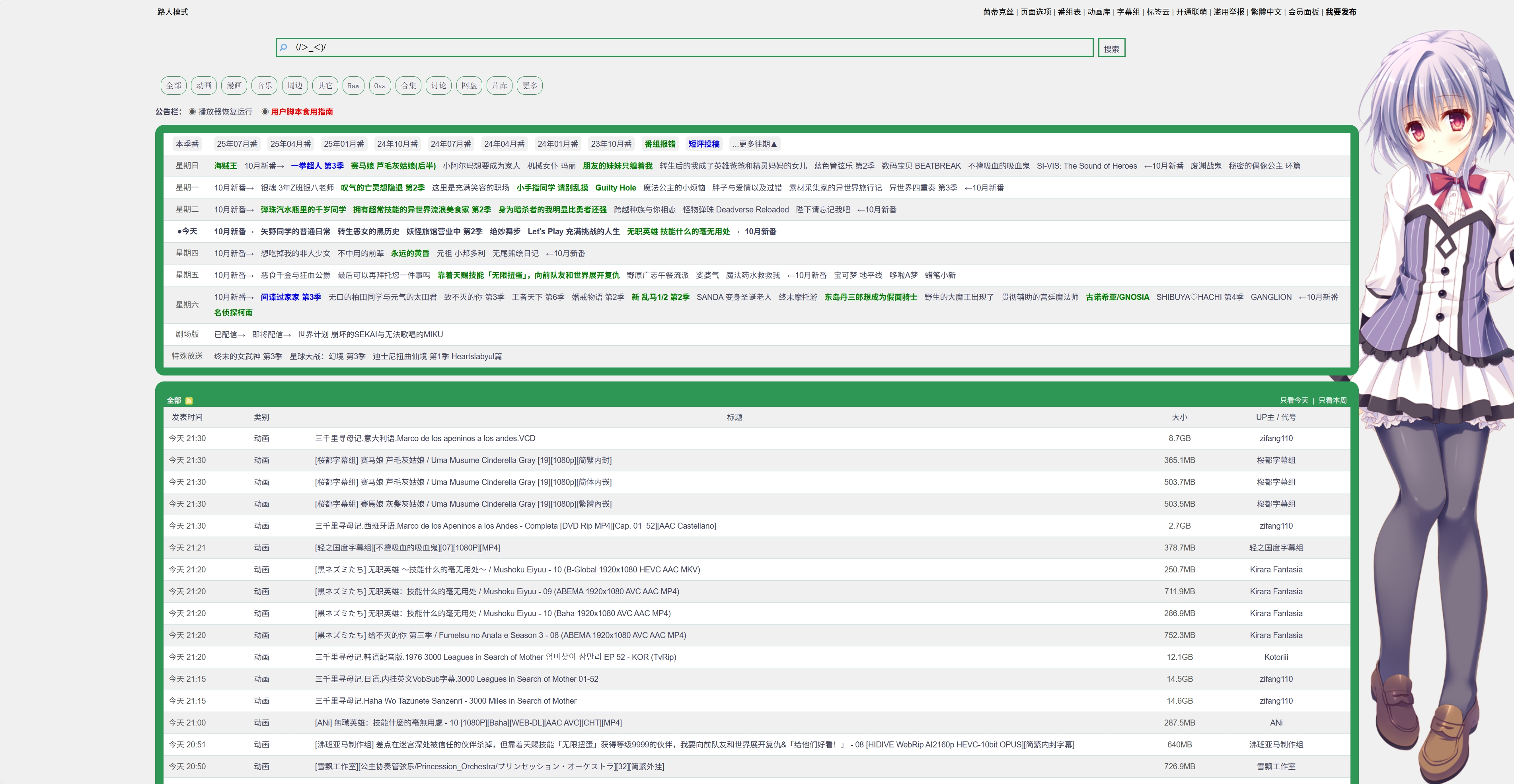Click the orange RSS feed icon

coord(189,401)
